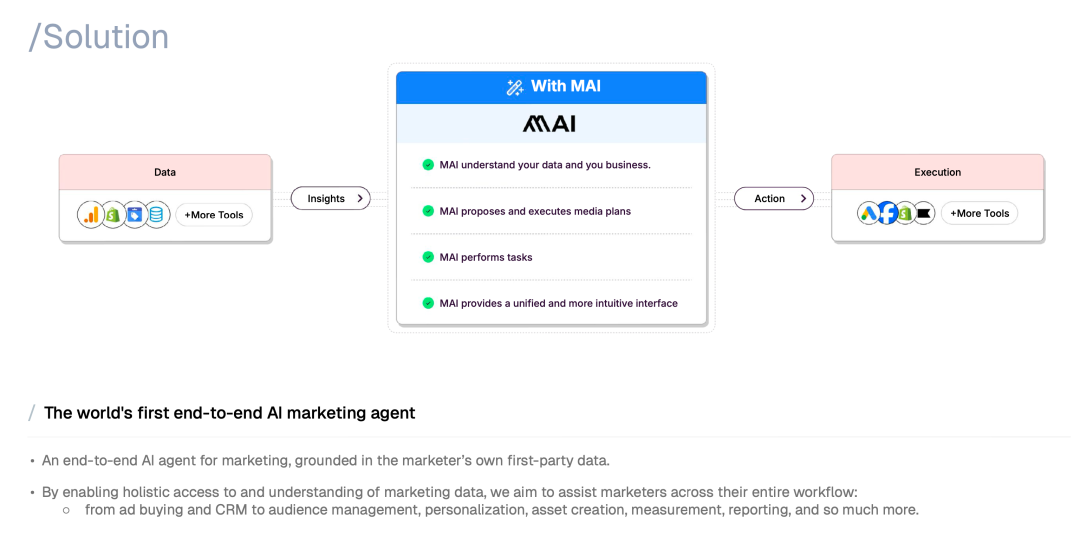Click the Shopify icon in the Data card

pos(113,214)
